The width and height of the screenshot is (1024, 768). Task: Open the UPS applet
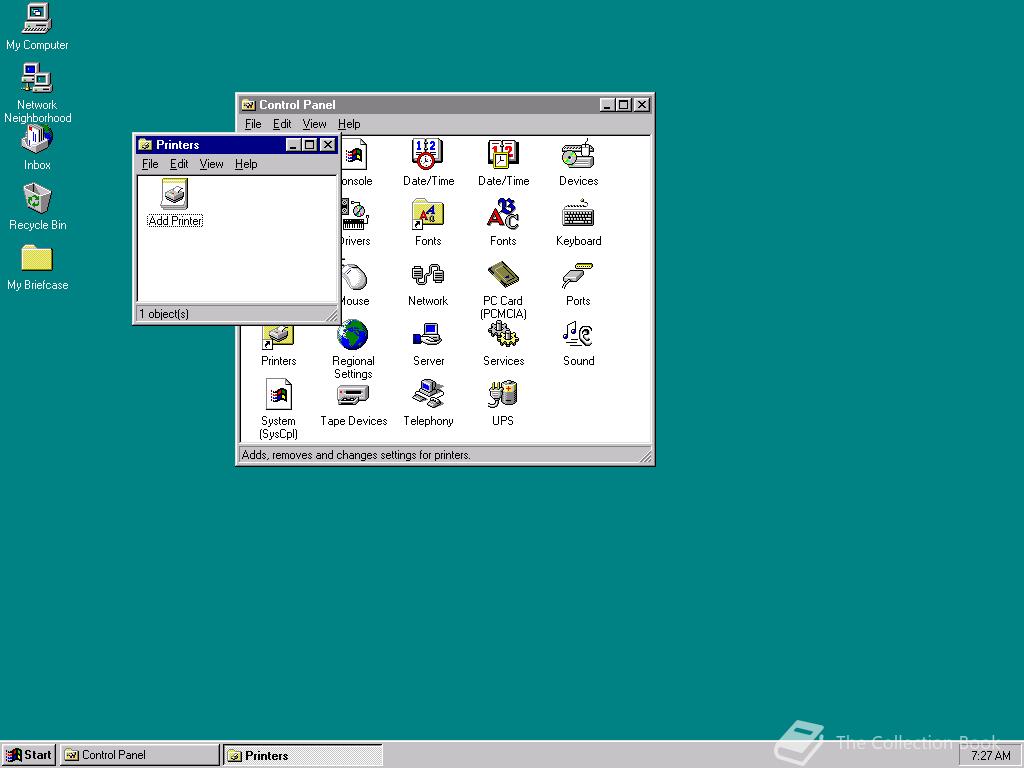click(503, 403)
